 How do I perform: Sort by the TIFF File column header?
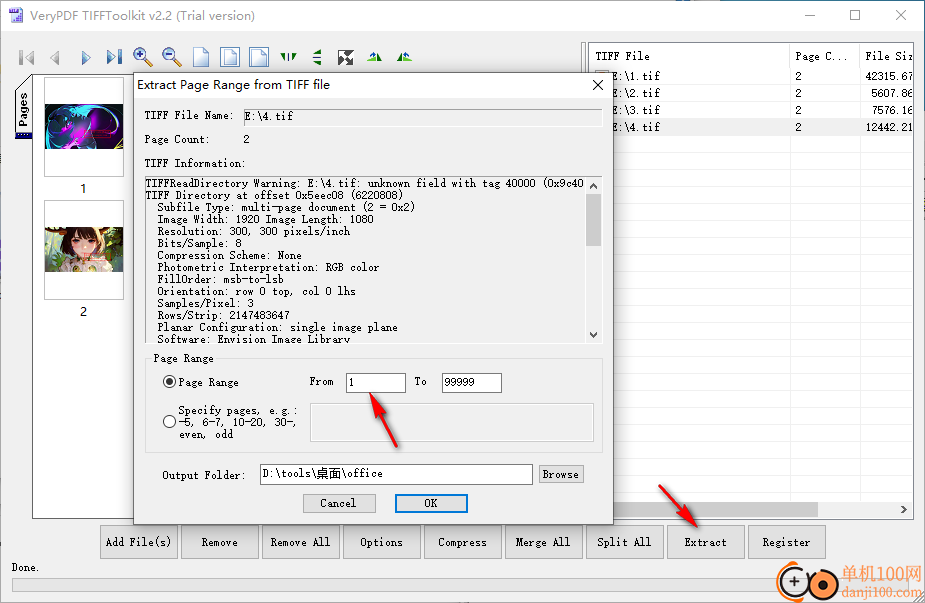point(690,56)
